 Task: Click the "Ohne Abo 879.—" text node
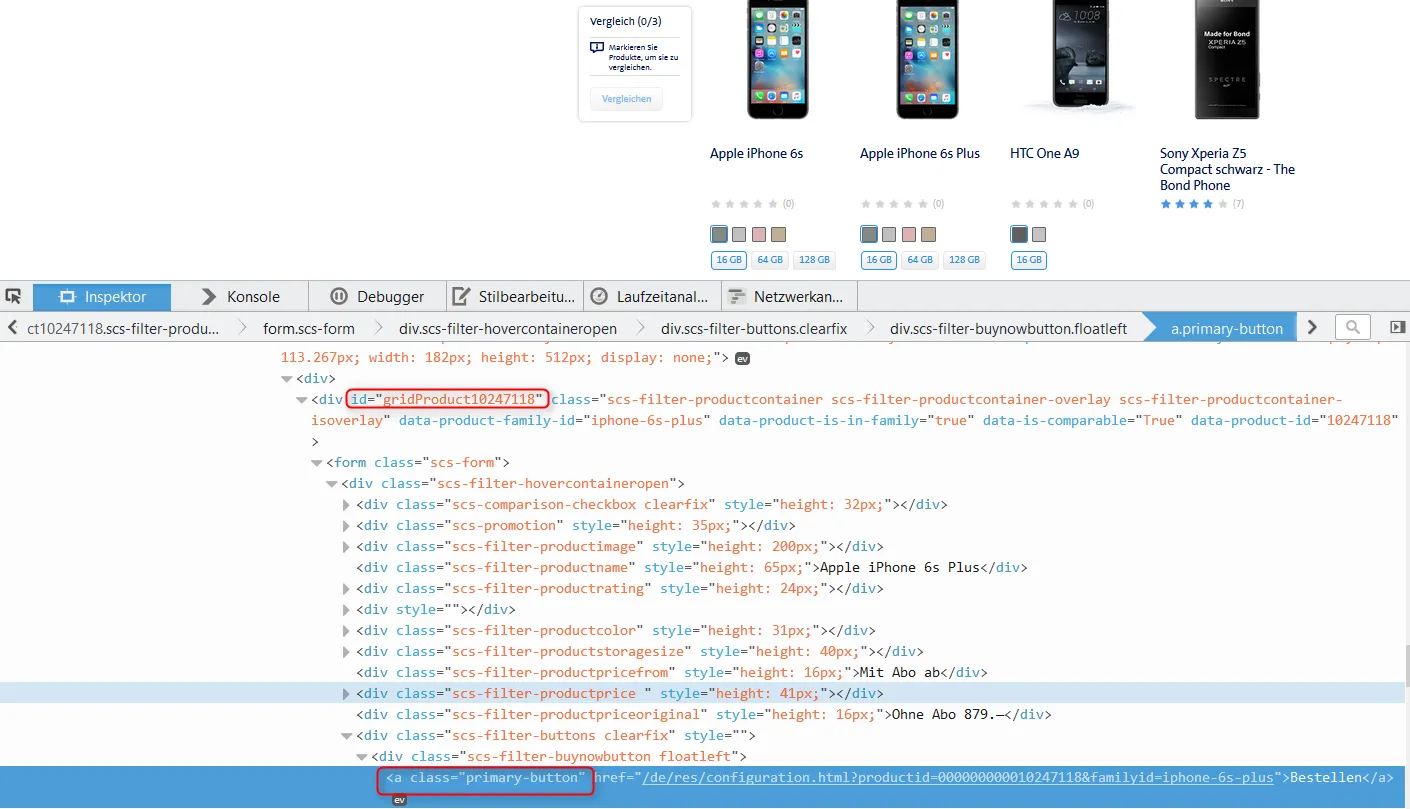click(x=948, y=715)
